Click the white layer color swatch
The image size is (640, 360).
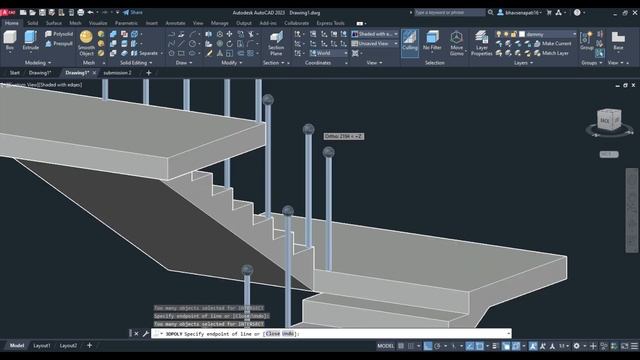point(522,34)
